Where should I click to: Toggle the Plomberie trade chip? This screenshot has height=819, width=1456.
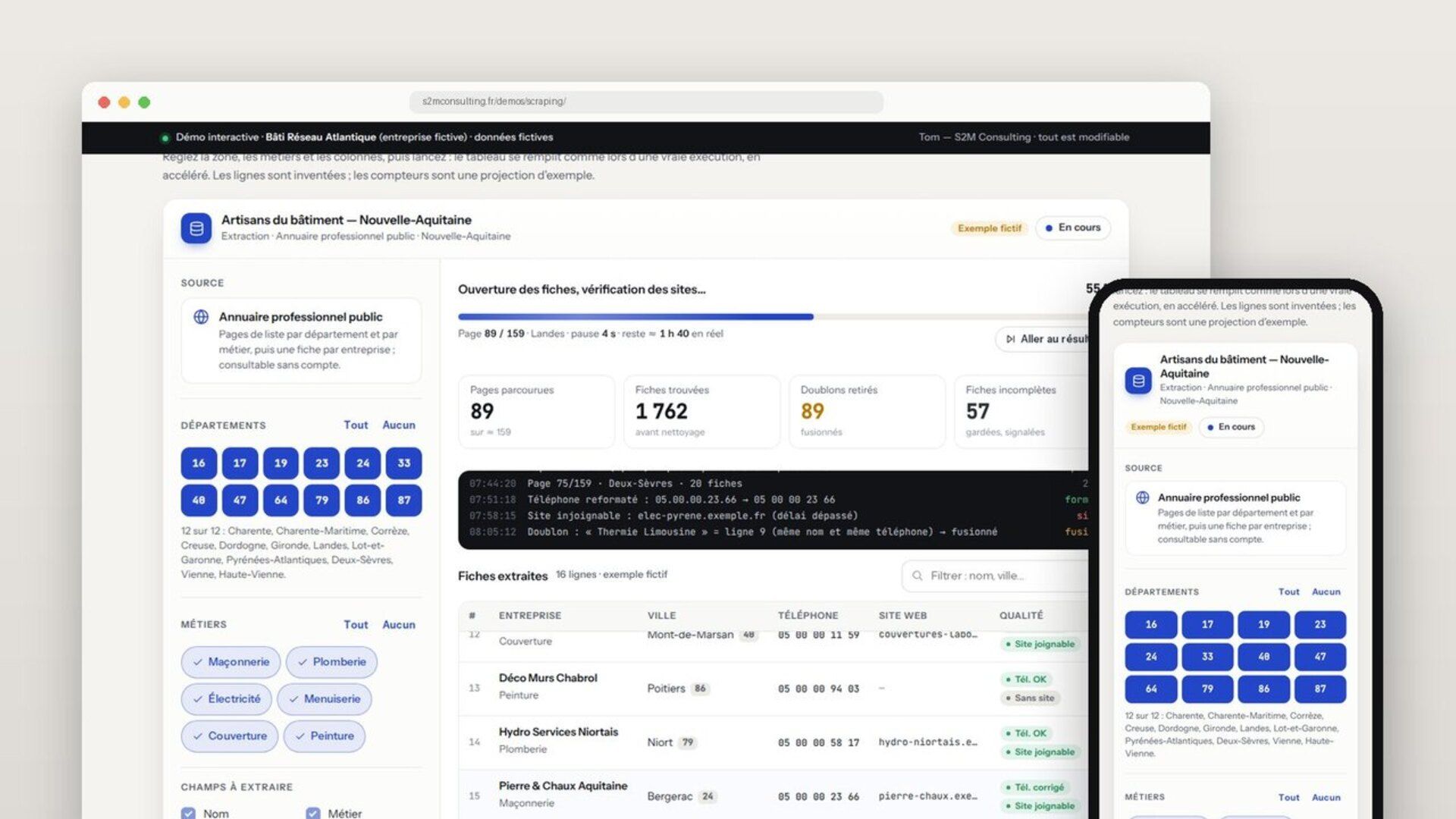point(331,662)
